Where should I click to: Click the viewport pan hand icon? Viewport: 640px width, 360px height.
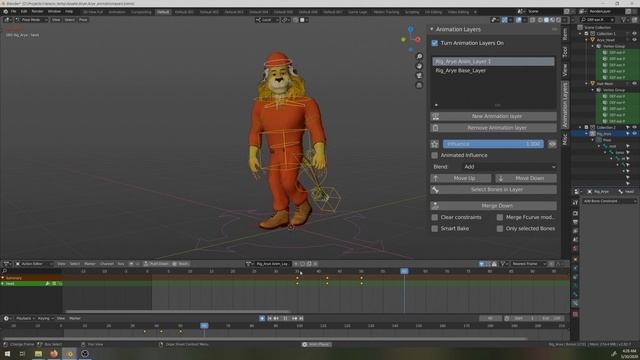(x=419, y=66)
